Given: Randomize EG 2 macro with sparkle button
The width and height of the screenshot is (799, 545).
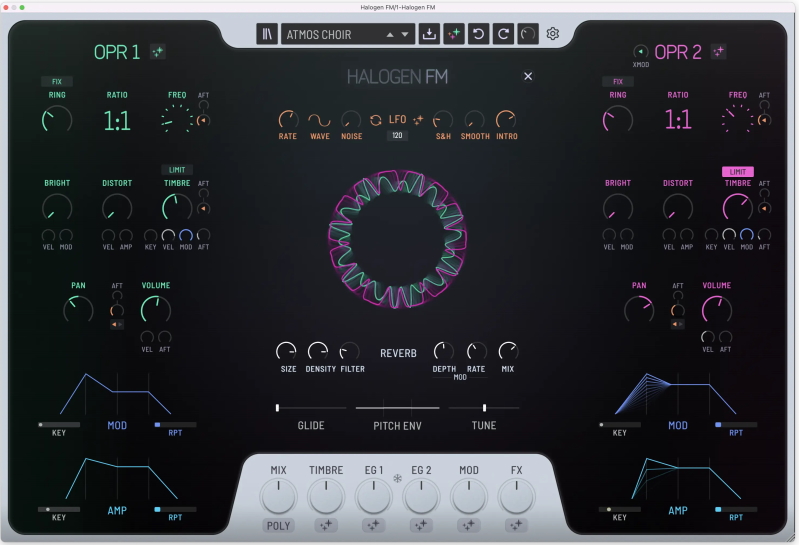Looking at the screenshot, I should [421, 525].
